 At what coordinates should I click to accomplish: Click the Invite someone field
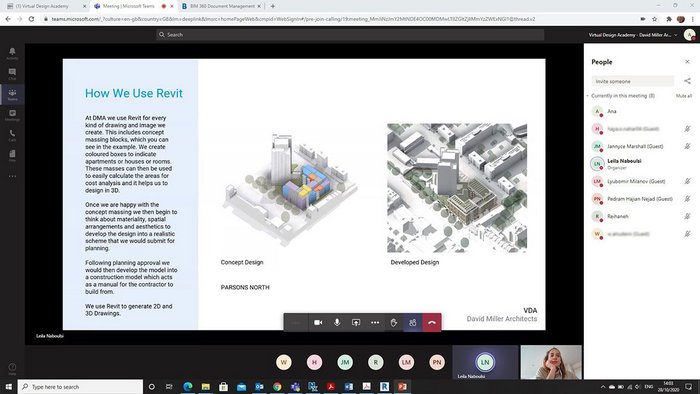[633, 81]
